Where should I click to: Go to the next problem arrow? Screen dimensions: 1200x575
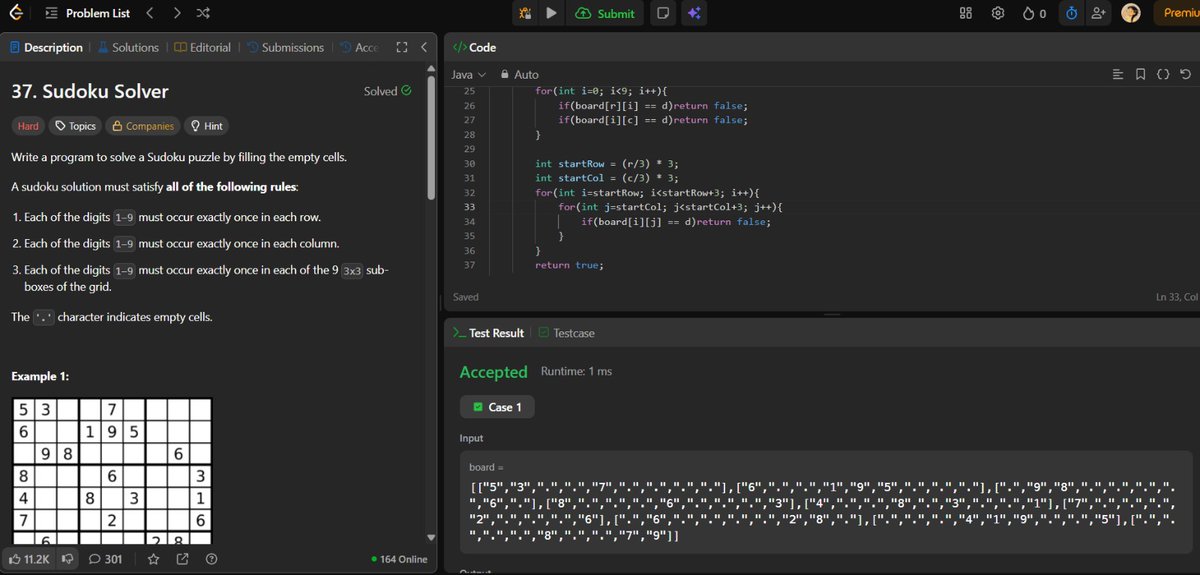[177, 13]
